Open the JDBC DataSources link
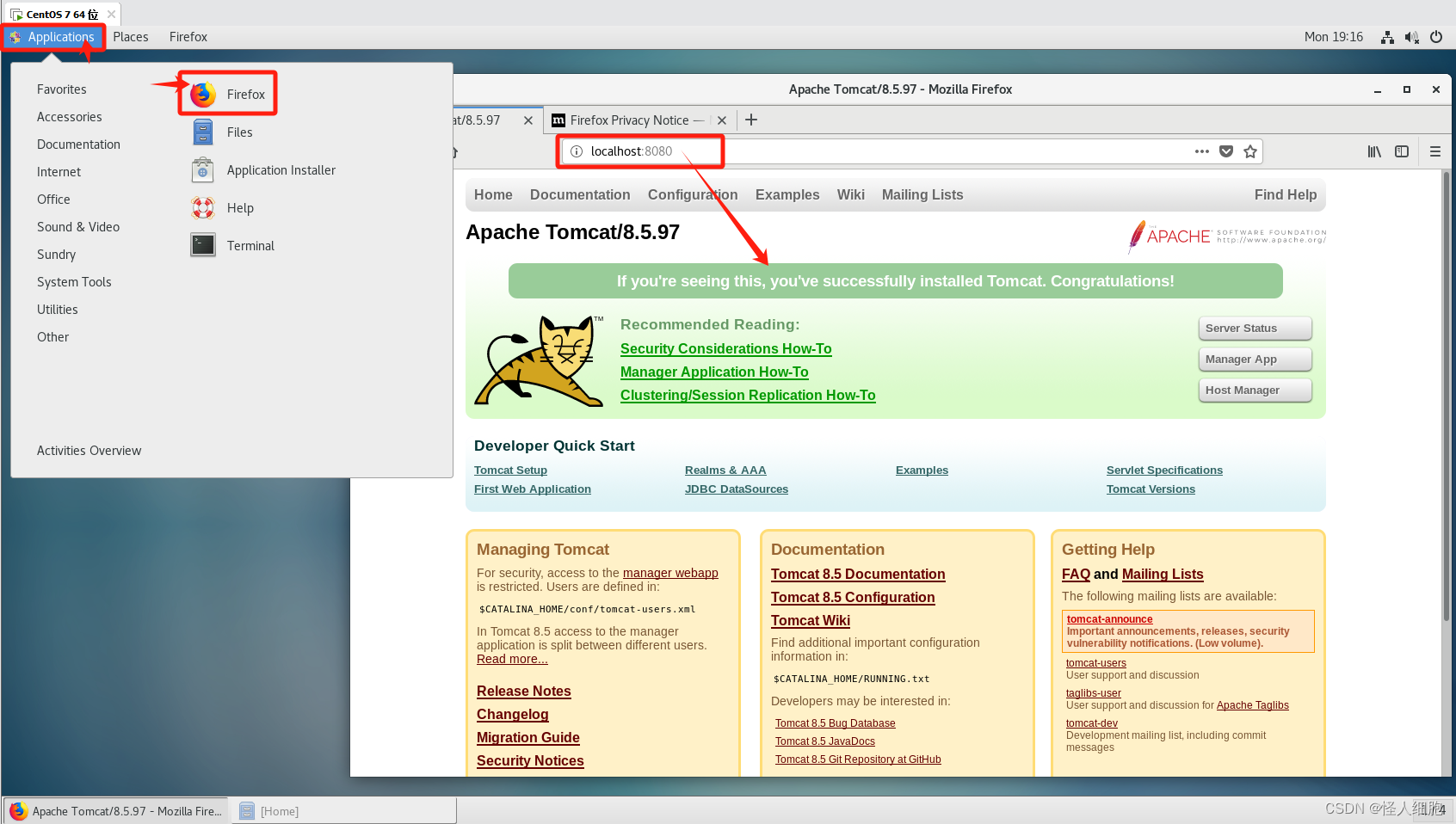1456x824 pixels. (737, 489)
